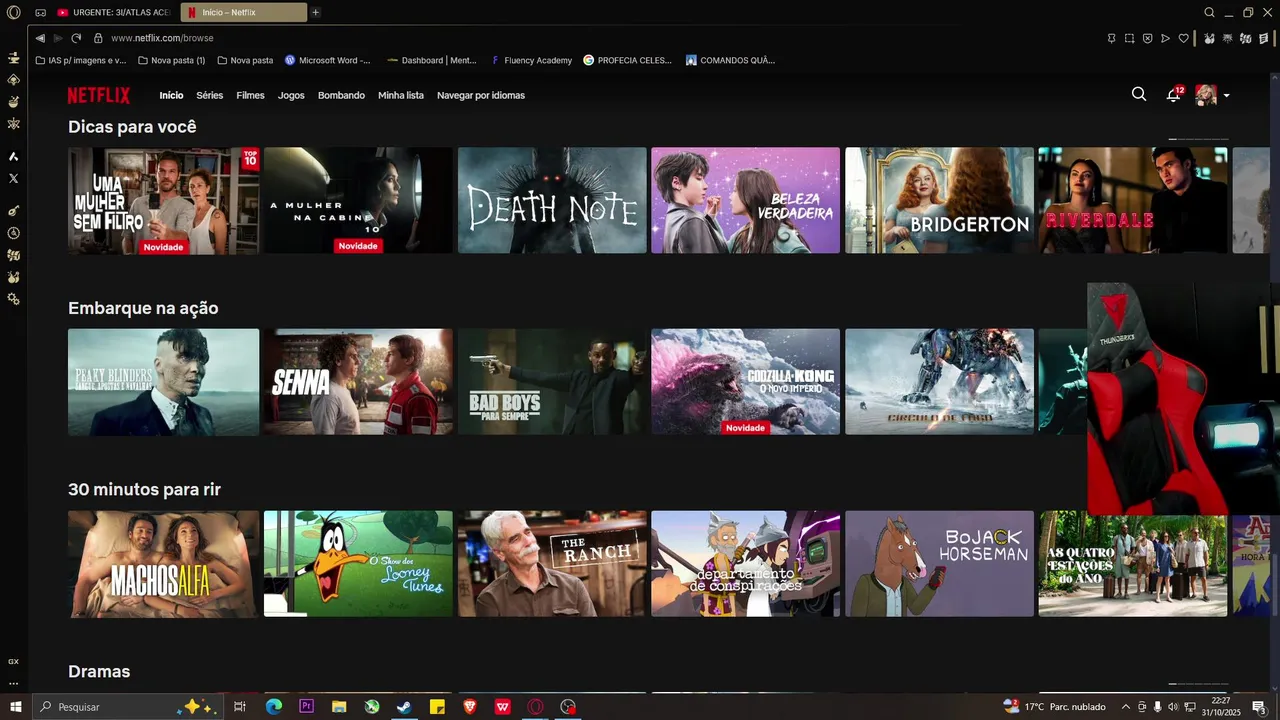This screenshot has width=1280, height=720.
Task: Expand the Netflix profile dropdown caret
Action: (1226, 96)
